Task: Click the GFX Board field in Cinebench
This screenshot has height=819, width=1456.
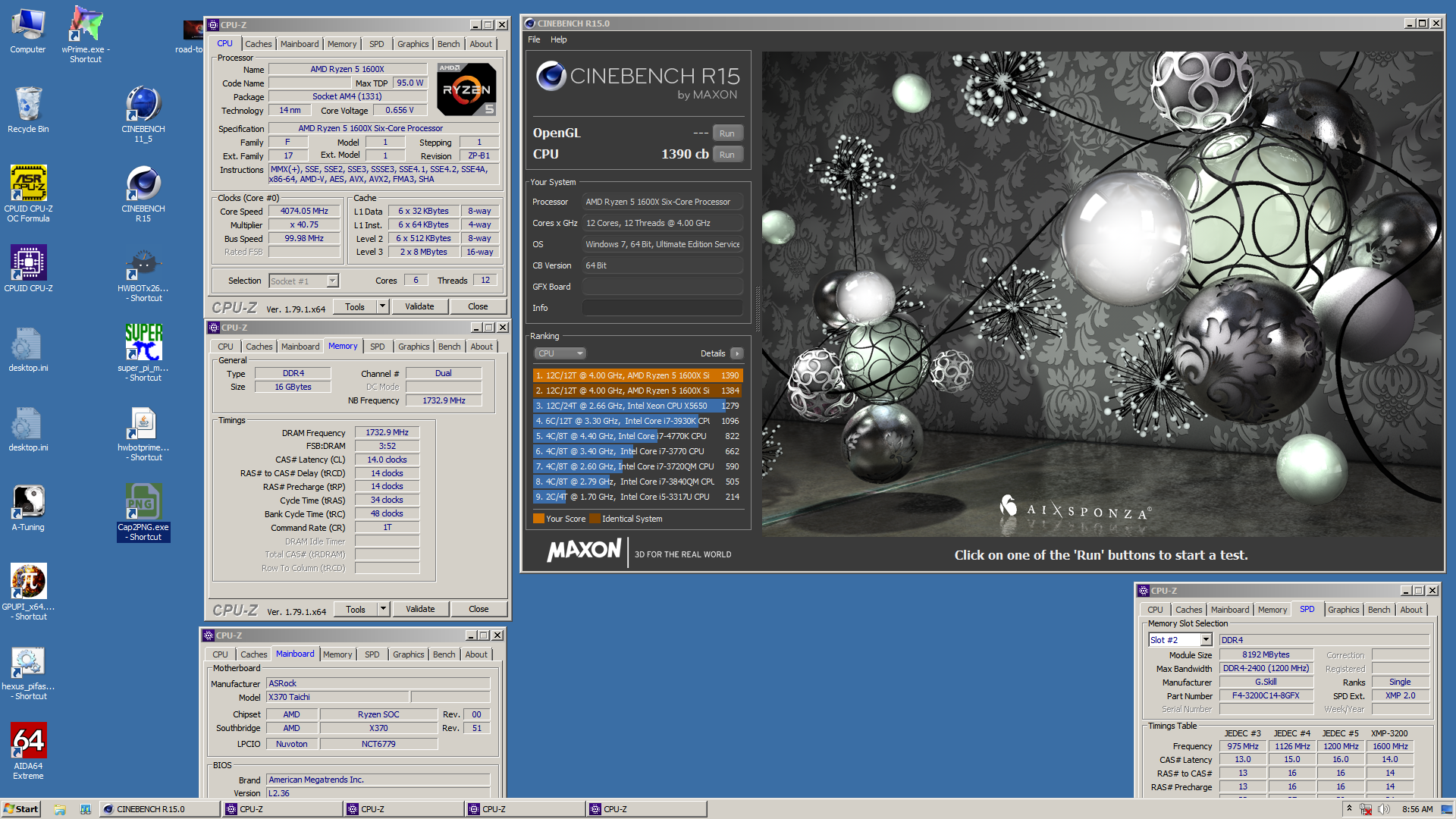Action: pos(662,287)
